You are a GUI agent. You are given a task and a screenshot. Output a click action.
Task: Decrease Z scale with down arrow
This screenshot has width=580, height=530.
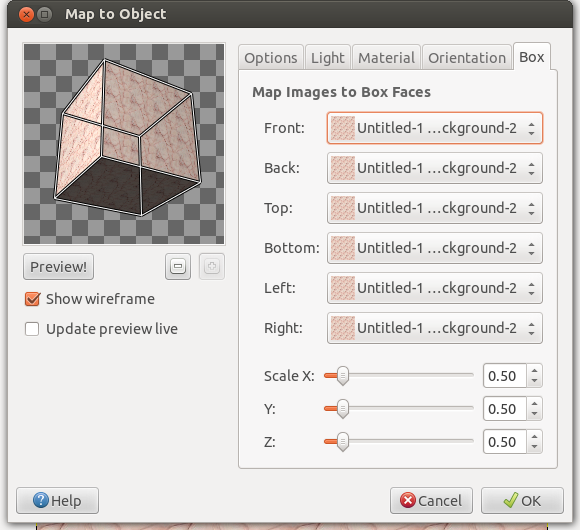point(535,447)
